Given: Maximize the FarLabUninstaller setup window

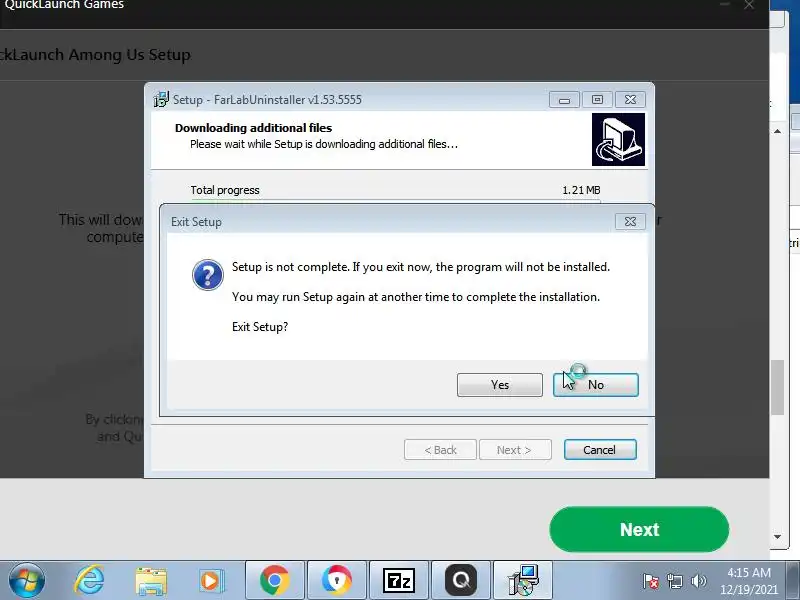Looking at the screenshot, I should click(597, 99).
